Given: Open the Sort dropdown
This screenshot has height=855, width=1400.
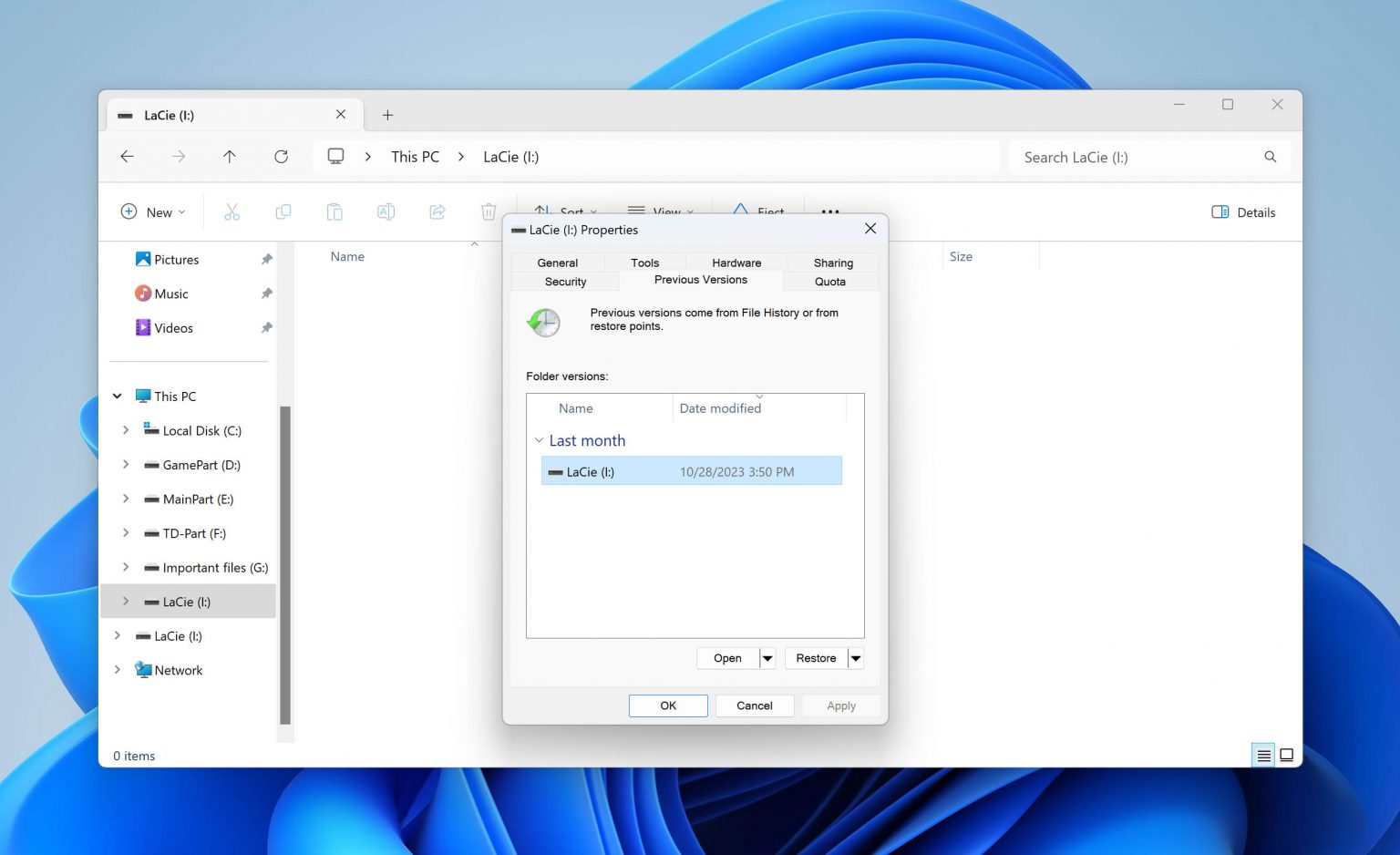Looking at the screenshot, I should [x=566, y=211].
